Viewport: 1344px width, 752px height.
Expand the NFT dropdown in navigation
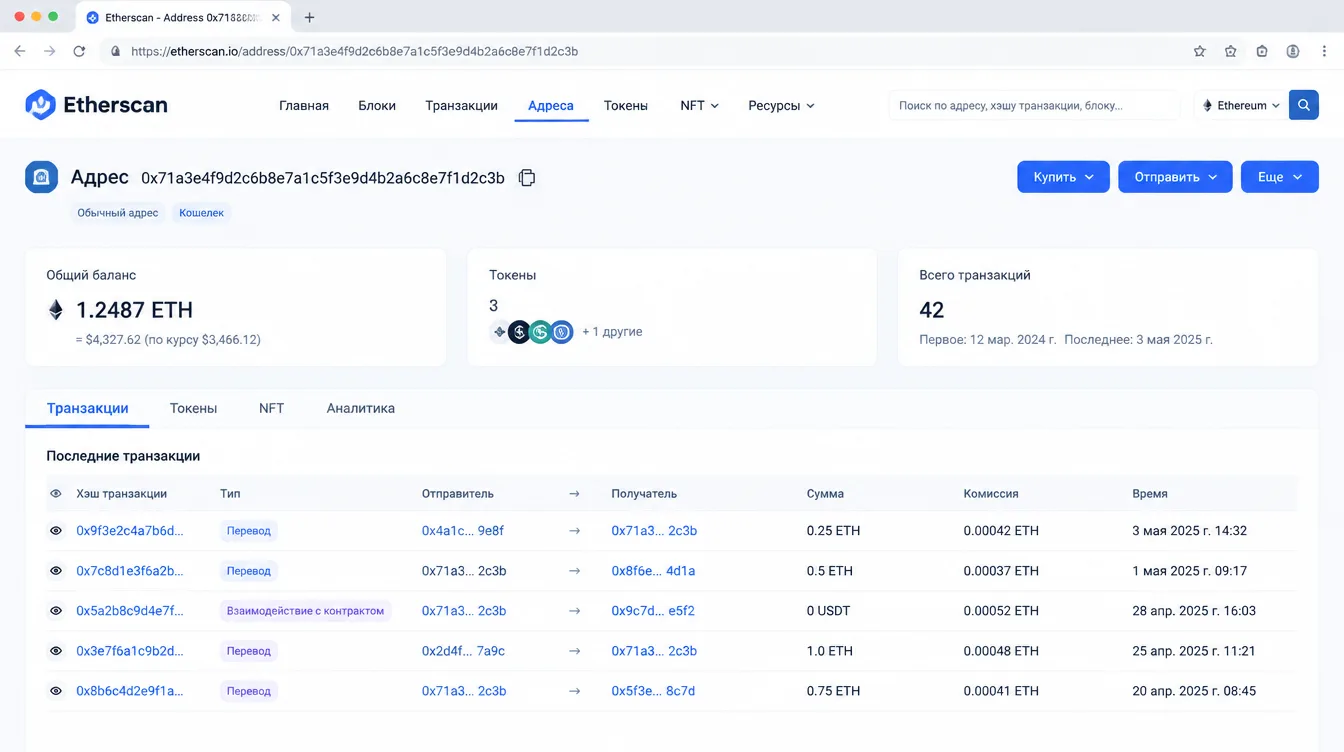pos(699,105)
